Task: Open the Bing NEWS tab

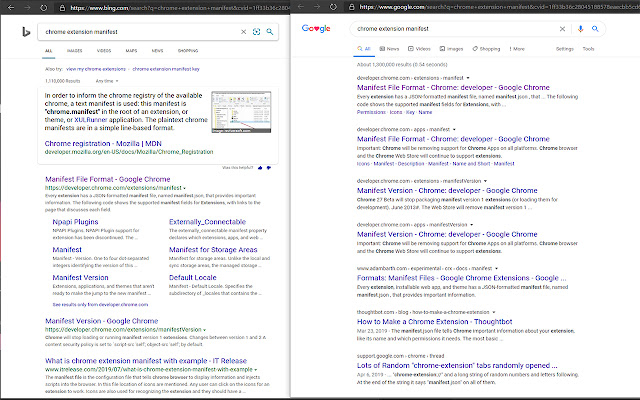Action: [158, 51]
